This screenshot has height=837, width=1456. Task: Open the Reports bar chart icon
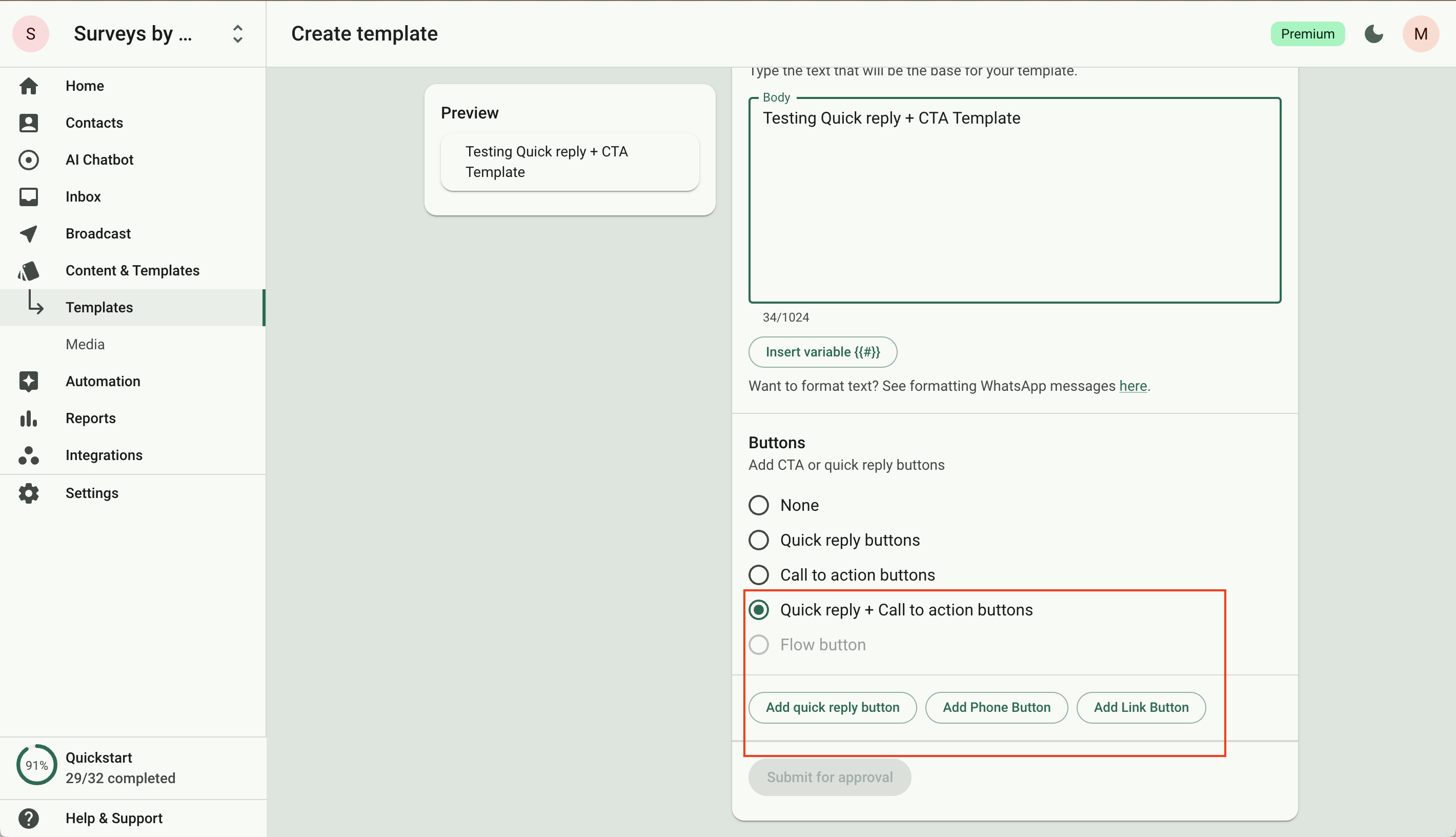pos(29,418)
